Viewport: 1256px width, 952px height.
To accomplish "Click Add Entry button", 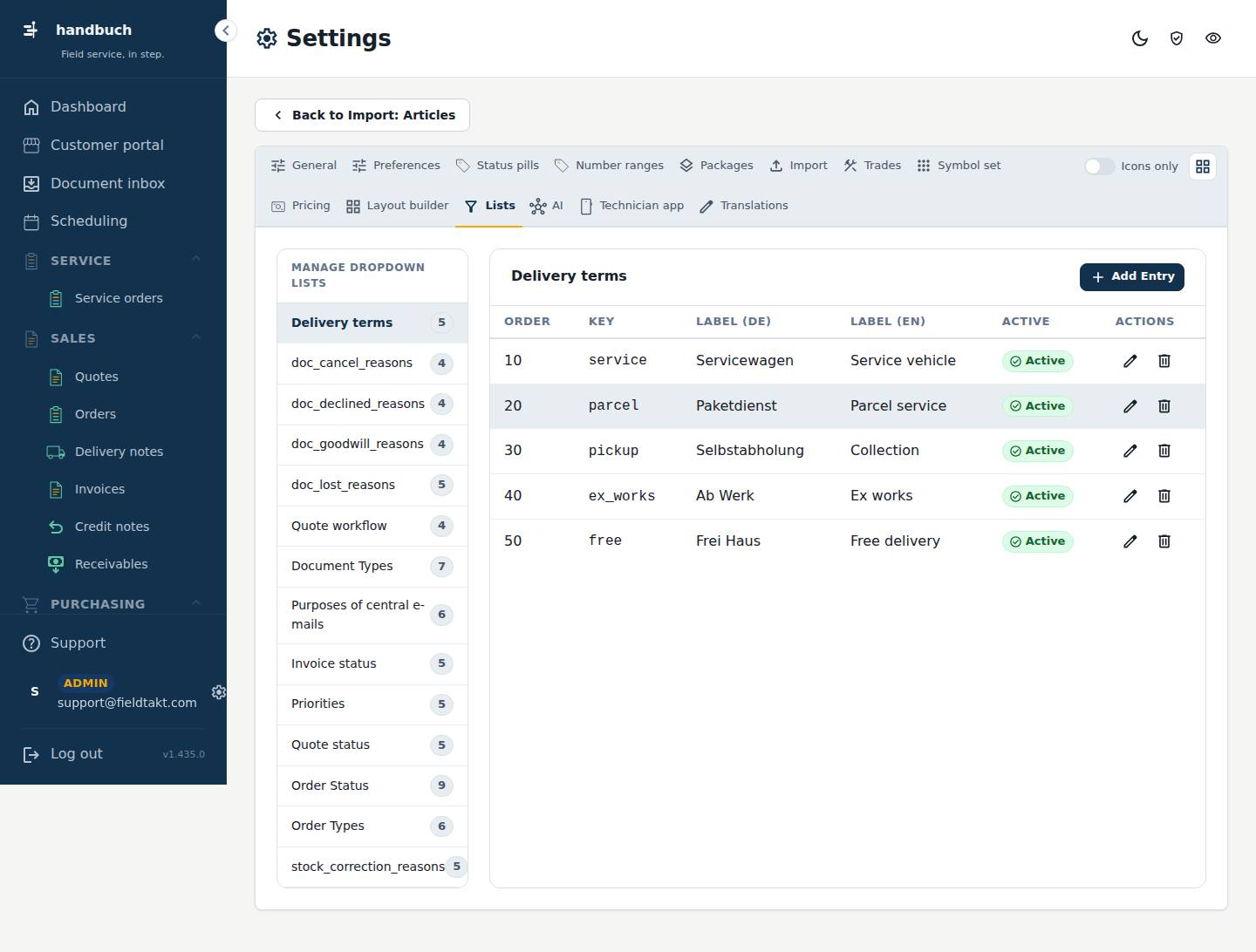I will (1132, 276).
